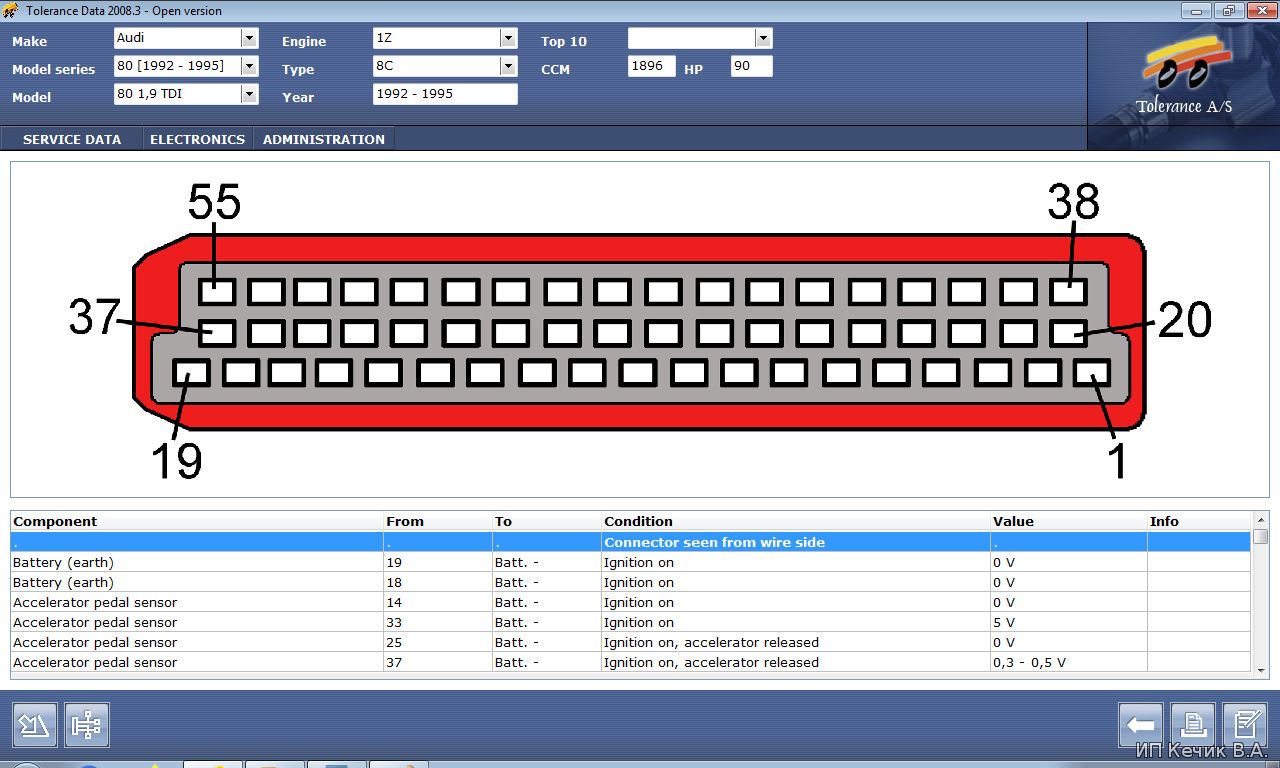Expand the Engine dropdown showing 1Z
Image resolution: width=1280 pixels, height=768 pixels.
coord(509,38)
